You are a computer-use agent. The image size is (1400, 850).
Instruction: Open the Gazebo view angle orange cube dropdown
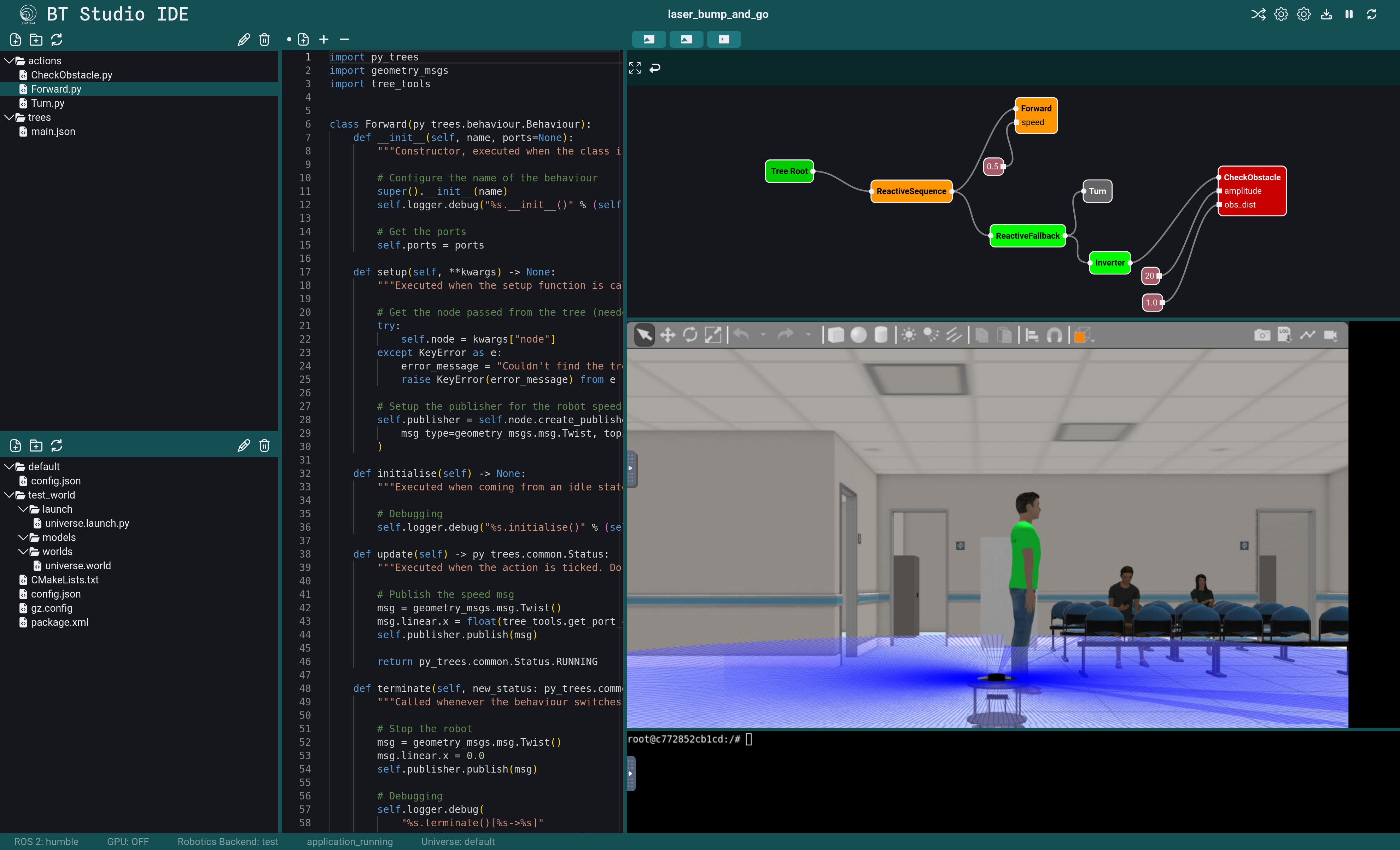1083,334
